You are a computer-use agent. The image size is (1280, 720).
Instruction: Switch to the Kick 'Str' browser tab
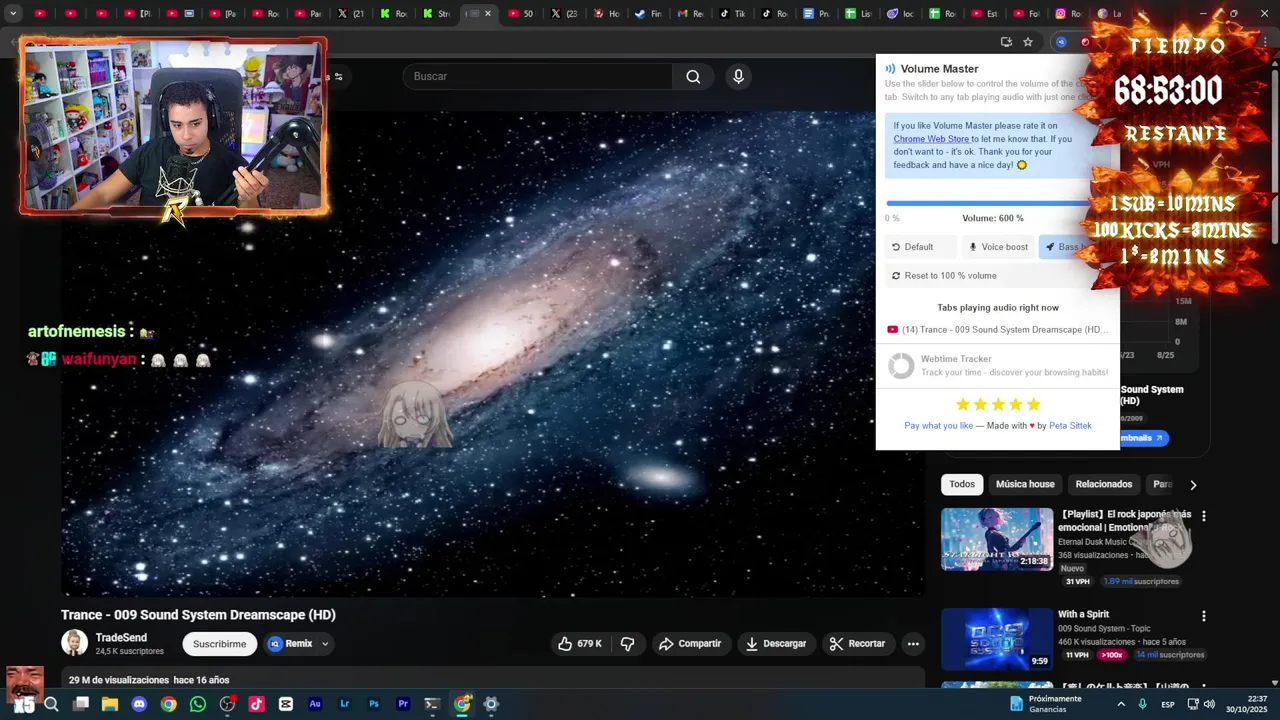pos(437,14)
